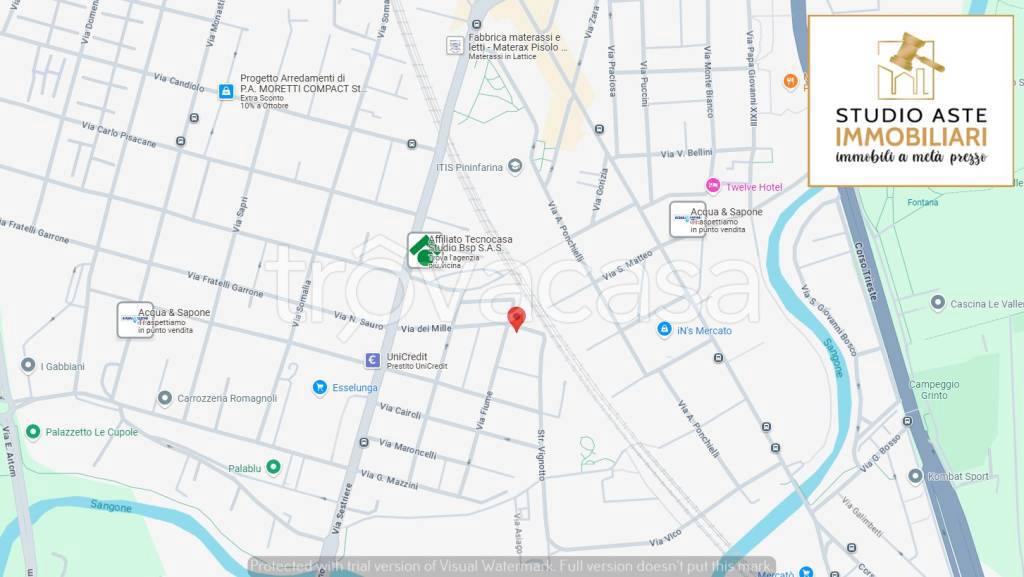Open the UniCredit bank icon
Image resolution: width=1024 pixels, height=577 pixels.
[372, 360]
